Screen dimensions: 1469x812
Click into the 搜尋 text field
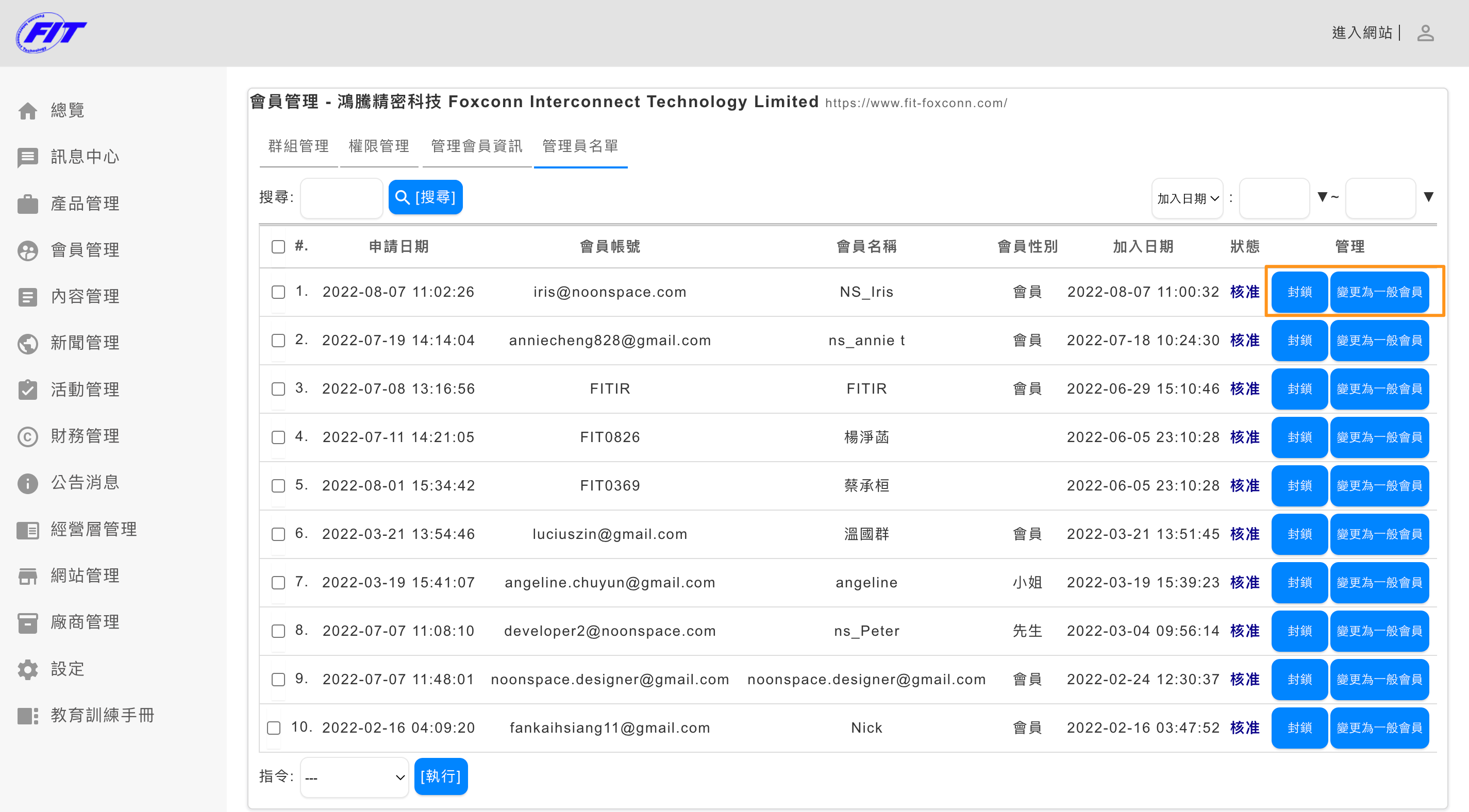pyautogui.click(x=341, y=198)
